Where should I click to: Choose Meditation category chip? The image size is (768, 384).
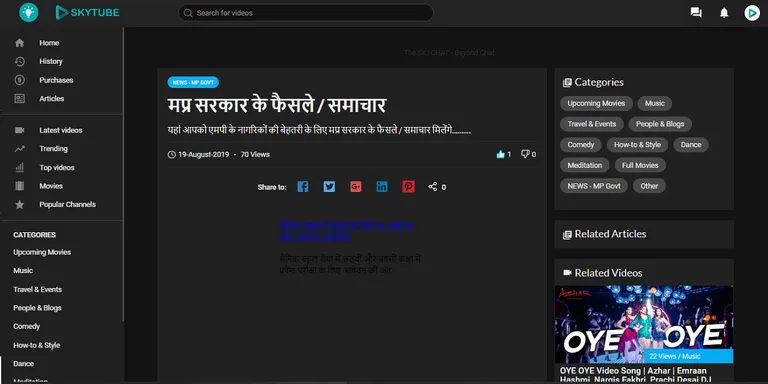tap(585, 165)
